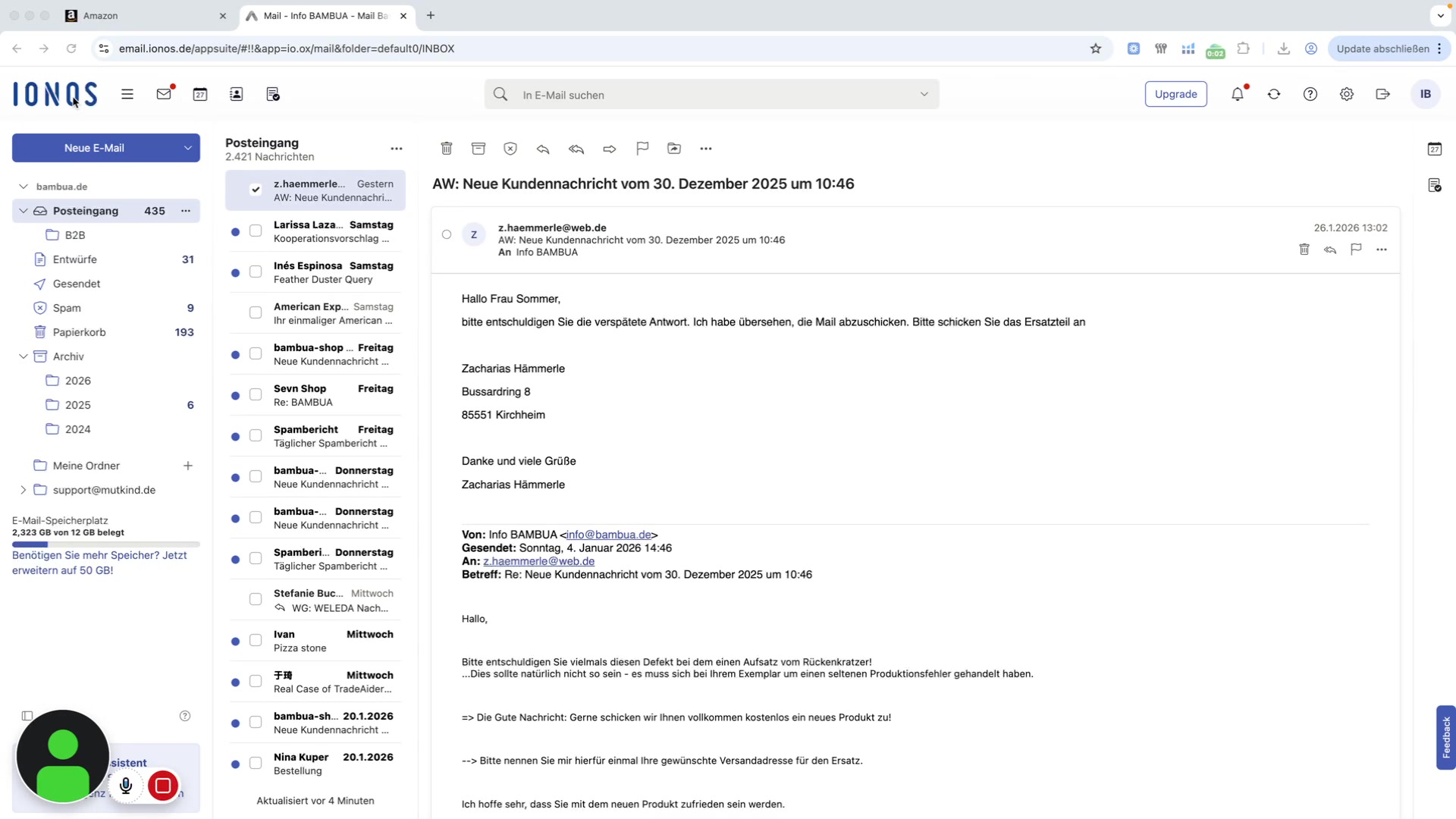Open the Mail app icon in header
The width and height of the screenshot is (1456, 819).
click(x=164, y=94)
